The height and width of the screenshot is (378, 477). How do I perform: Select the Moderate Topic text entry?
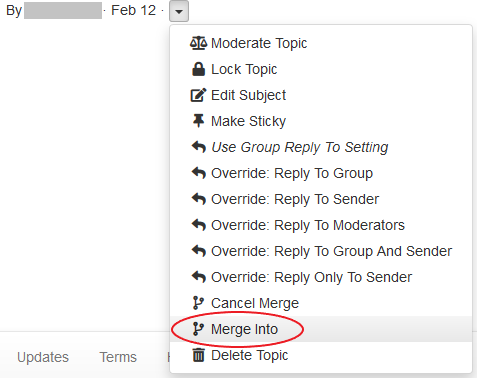(259, 43)
